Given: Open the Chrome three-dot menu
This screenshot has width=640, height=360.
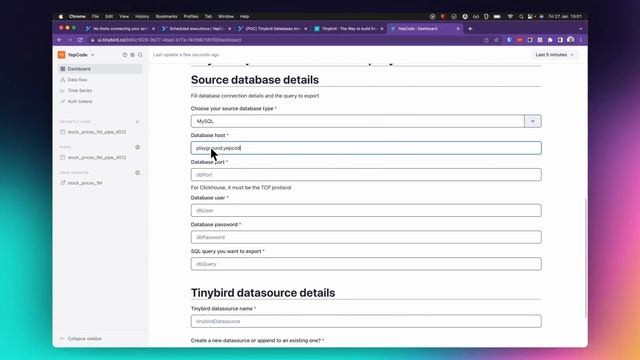Looking at the screenshot, I should tap(580, 40).
